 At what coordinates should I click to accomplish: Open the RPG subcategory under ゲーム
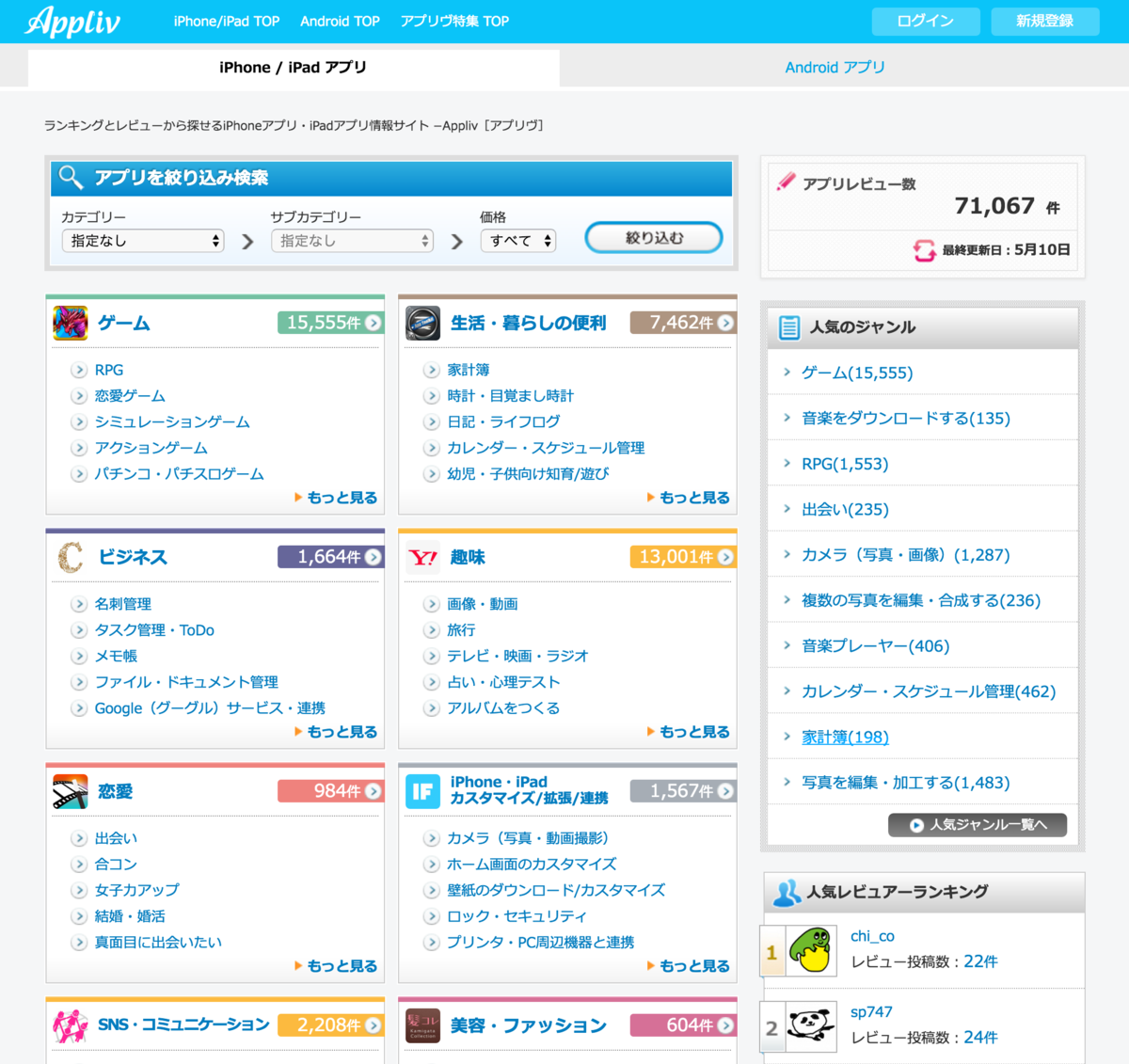click(x=109, y=371)
